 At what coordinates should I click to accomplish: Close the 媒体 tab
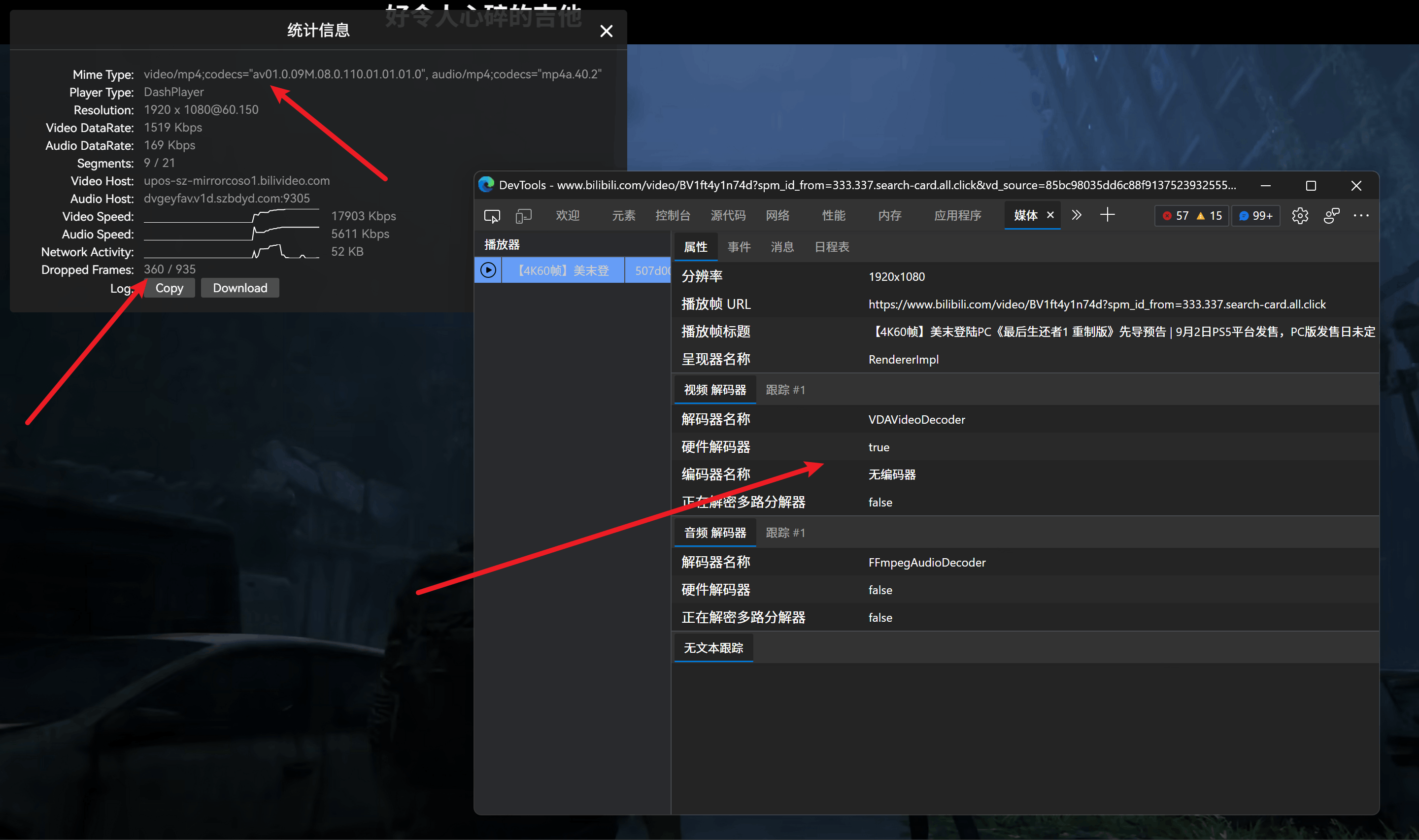click(1050, 215)
